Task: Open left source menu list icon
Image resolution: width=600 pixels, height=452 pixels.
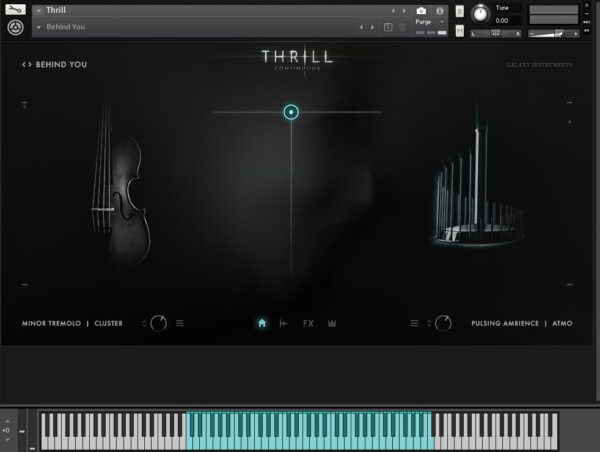Action: (x=179, y=323)
